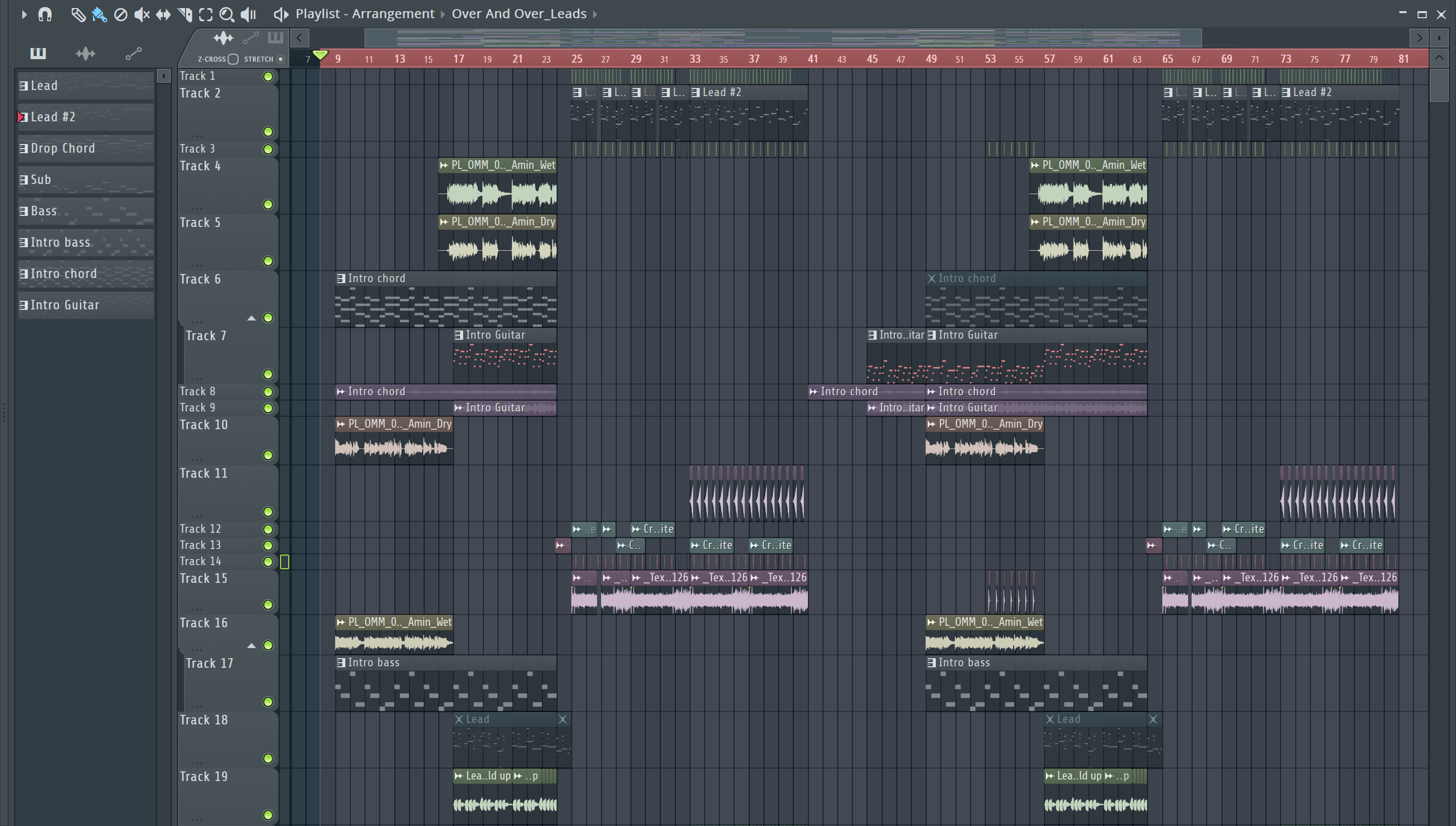Click Playlist - Arrangement title

click(365, 14)
